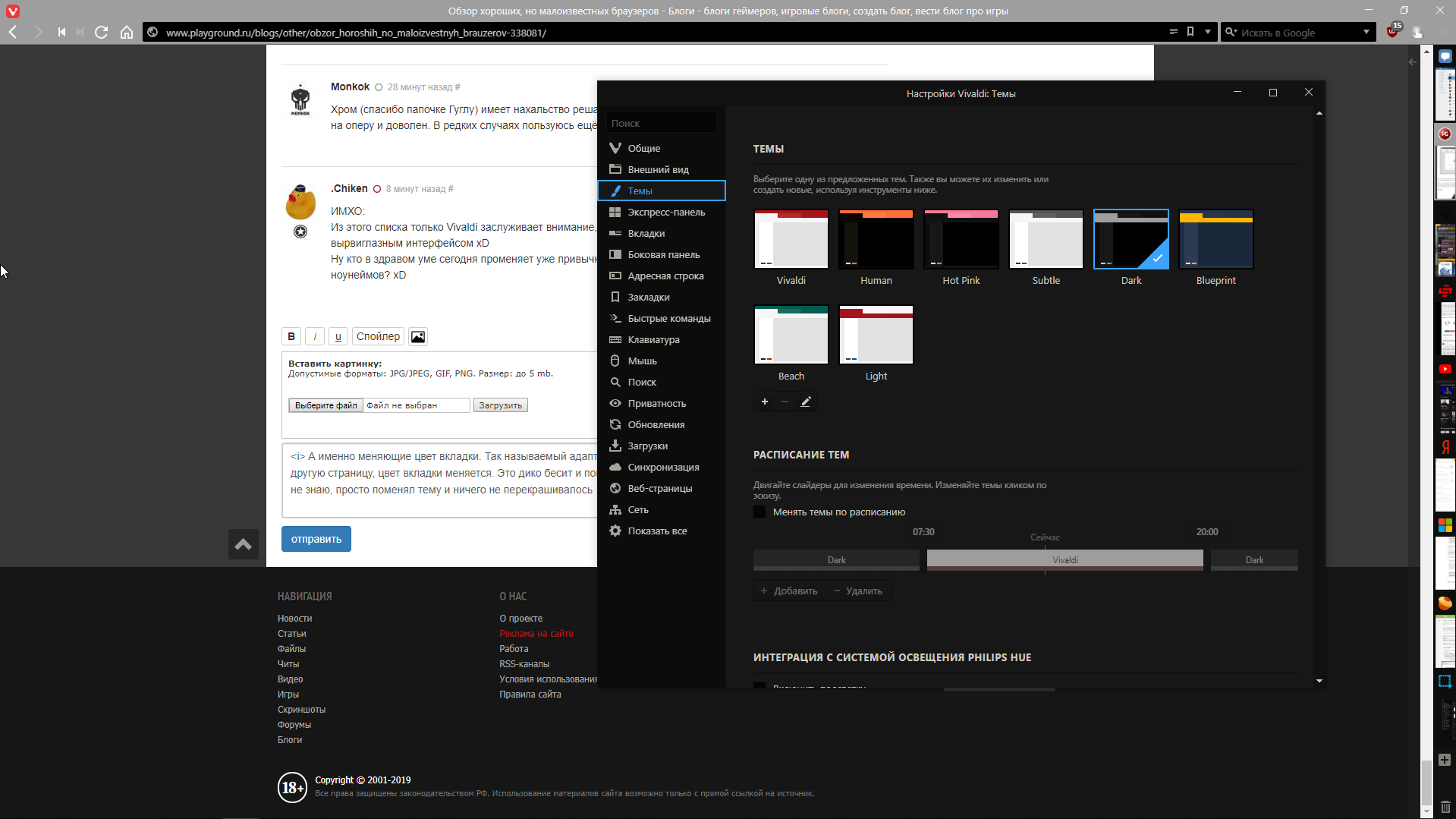Screen dimensions: 1456x819
Task: Switch to the YouTube tab
Action: (1445, 369)
